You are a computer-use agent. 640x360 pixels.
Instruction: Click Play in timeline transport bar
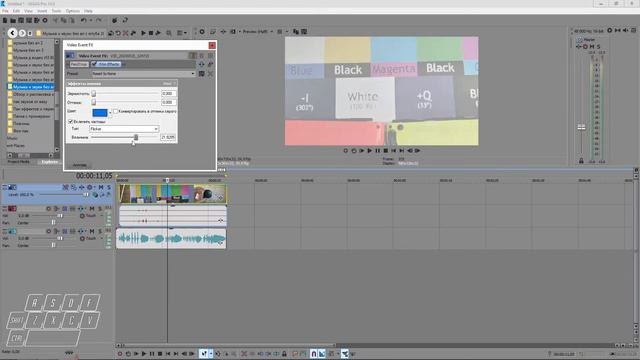tap(144, 354)
